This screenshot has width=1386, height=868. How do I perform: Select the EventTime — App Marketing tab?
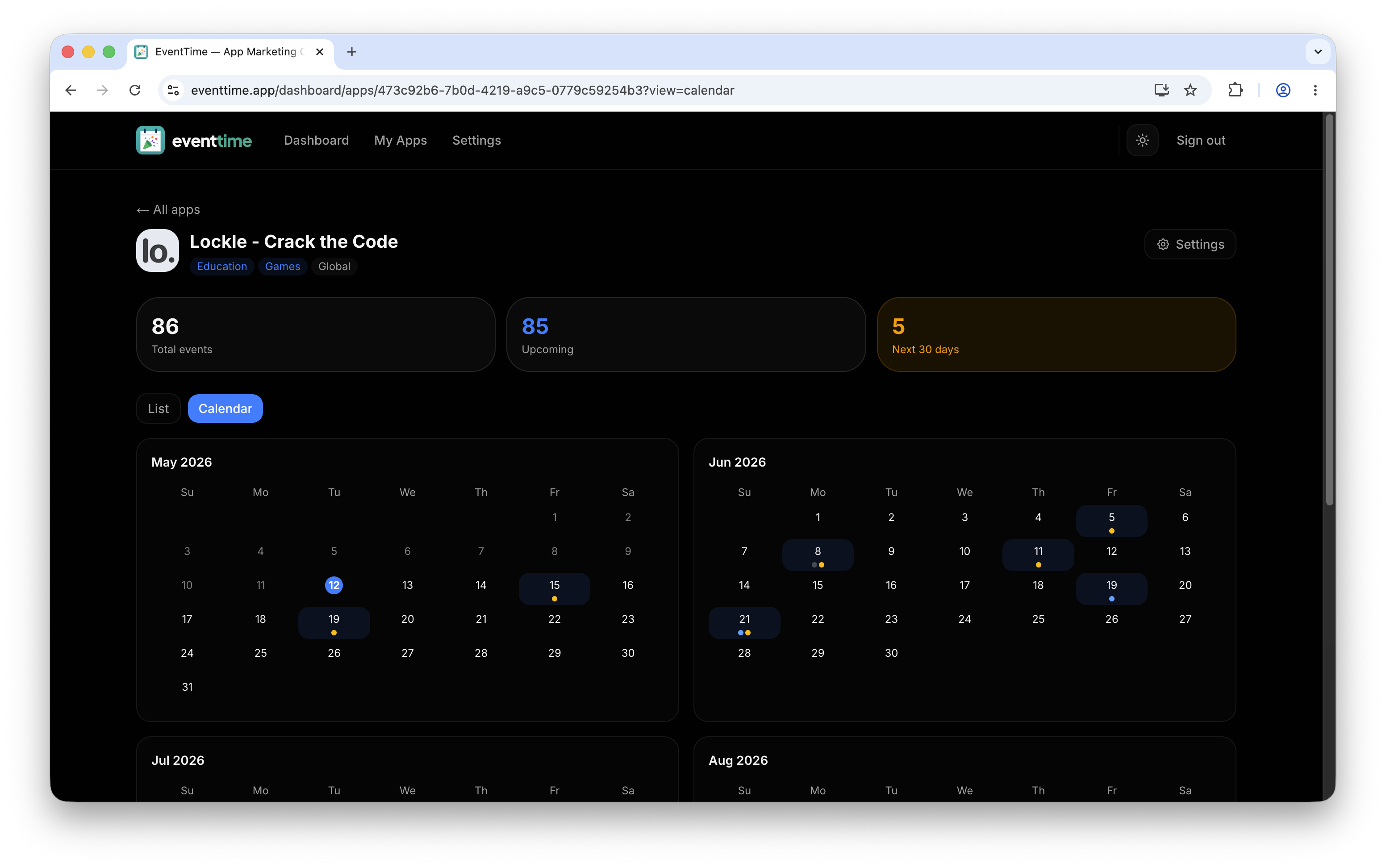[230, 52]
